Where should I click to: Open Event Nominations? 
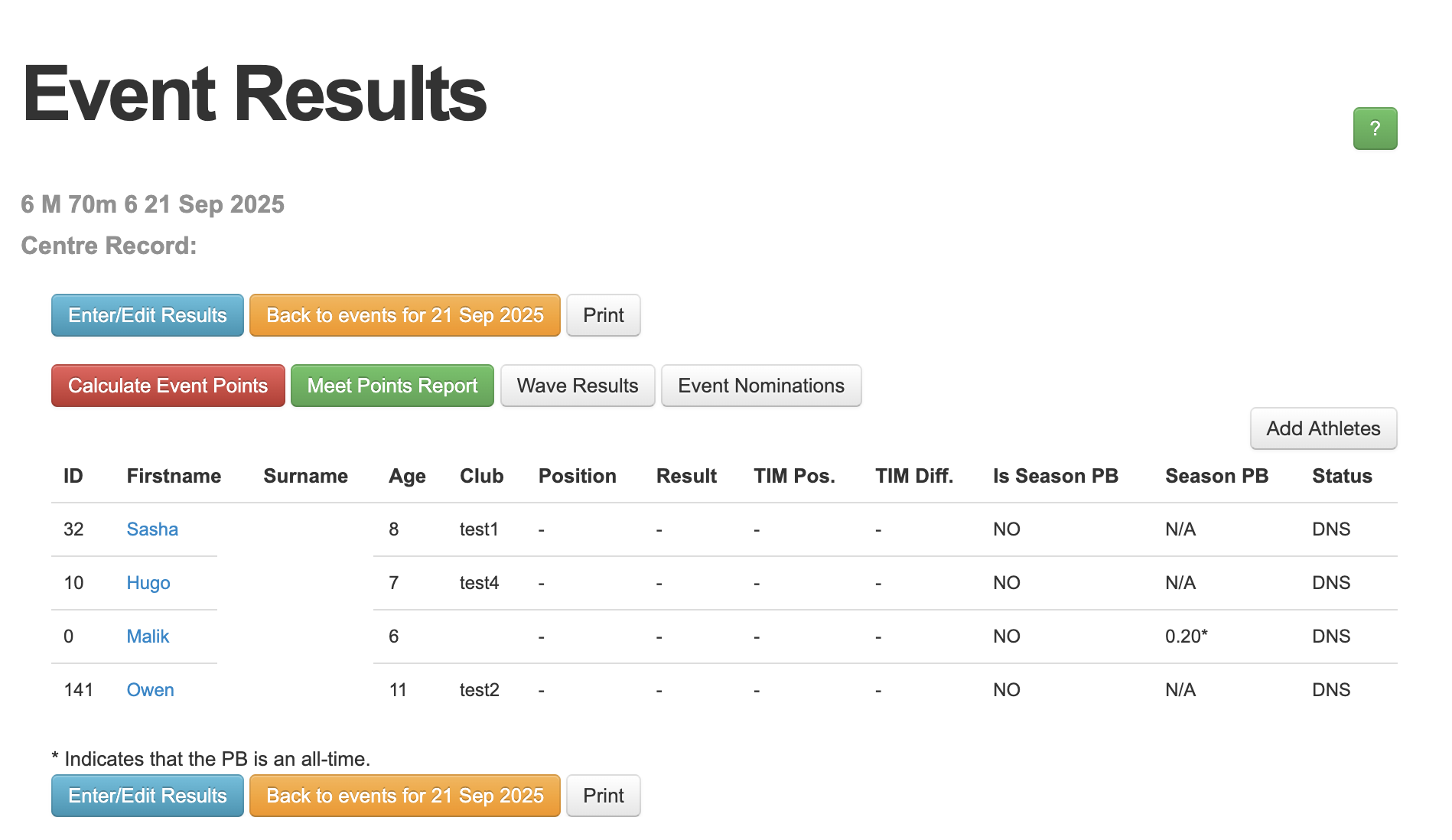point(761,386)
